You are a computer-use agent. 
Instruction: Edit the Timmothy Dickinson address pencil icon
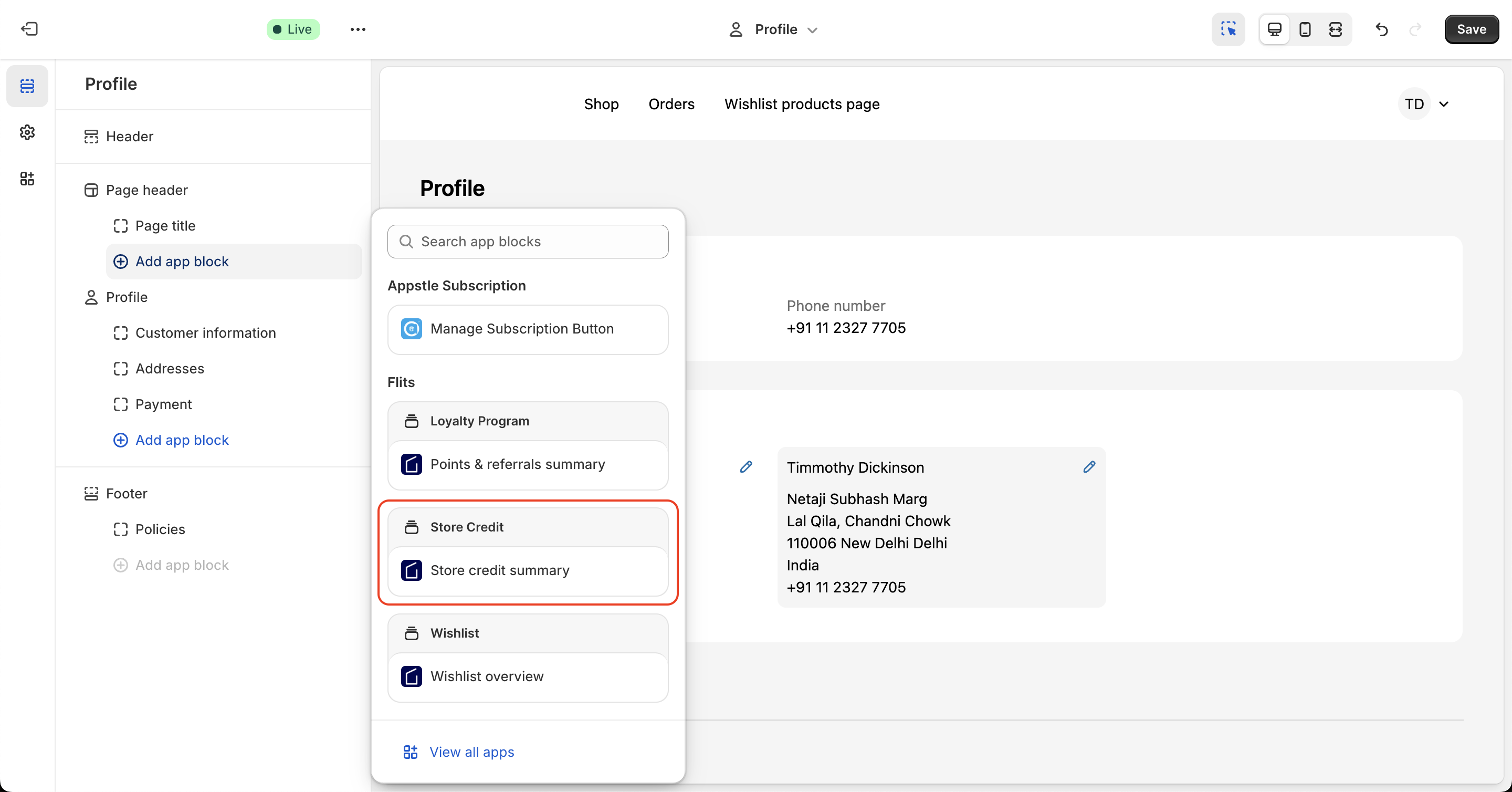(1089, 467)
